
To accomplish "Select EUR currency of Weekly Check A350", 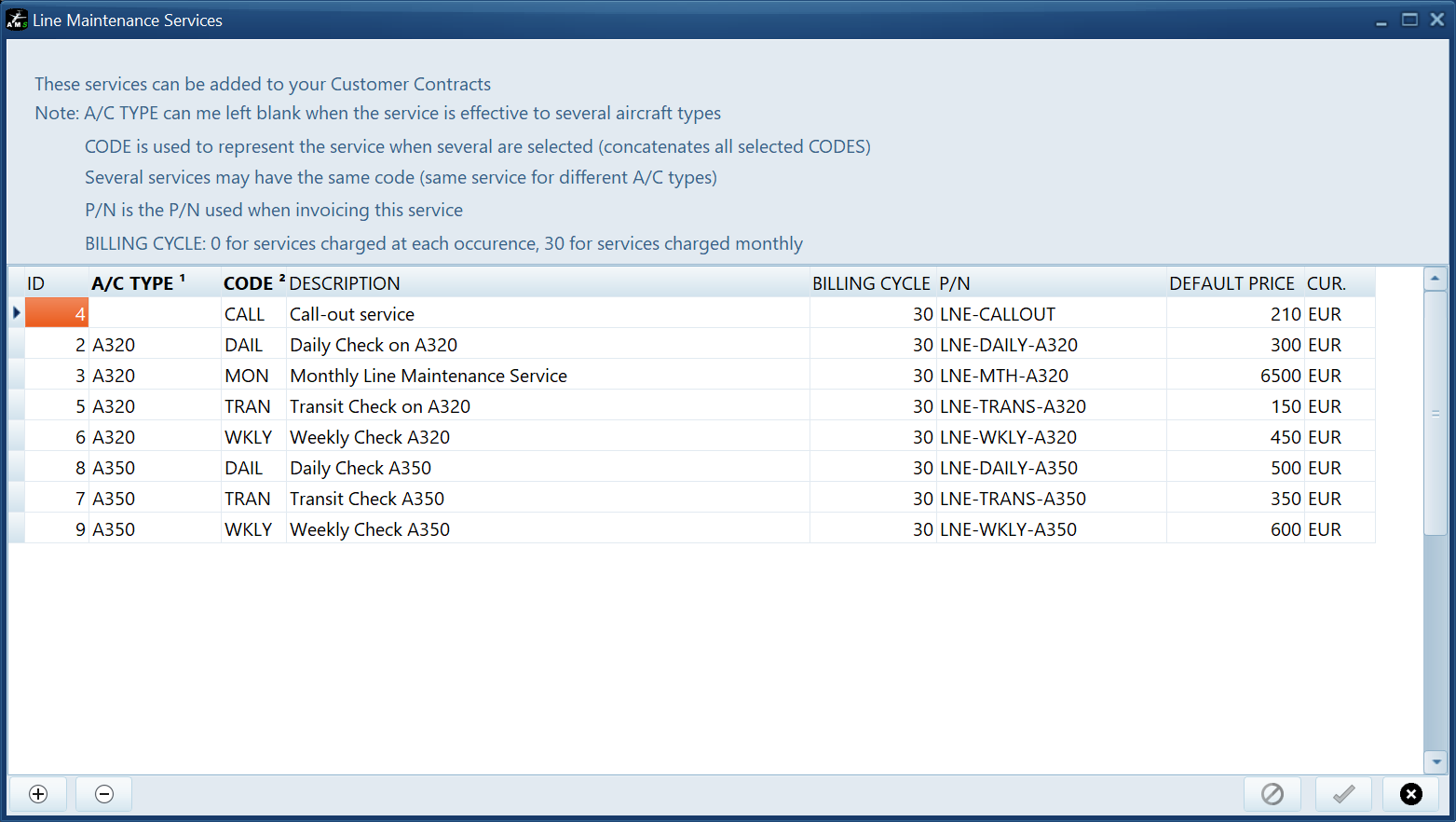I will tap(1340, 529).
